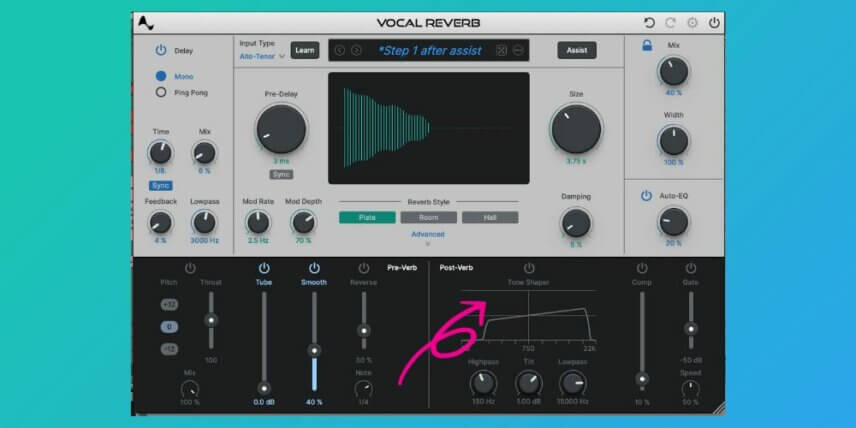
Task: Toggle the Auto-EQ power switch
Action: [x=646, y=195]
